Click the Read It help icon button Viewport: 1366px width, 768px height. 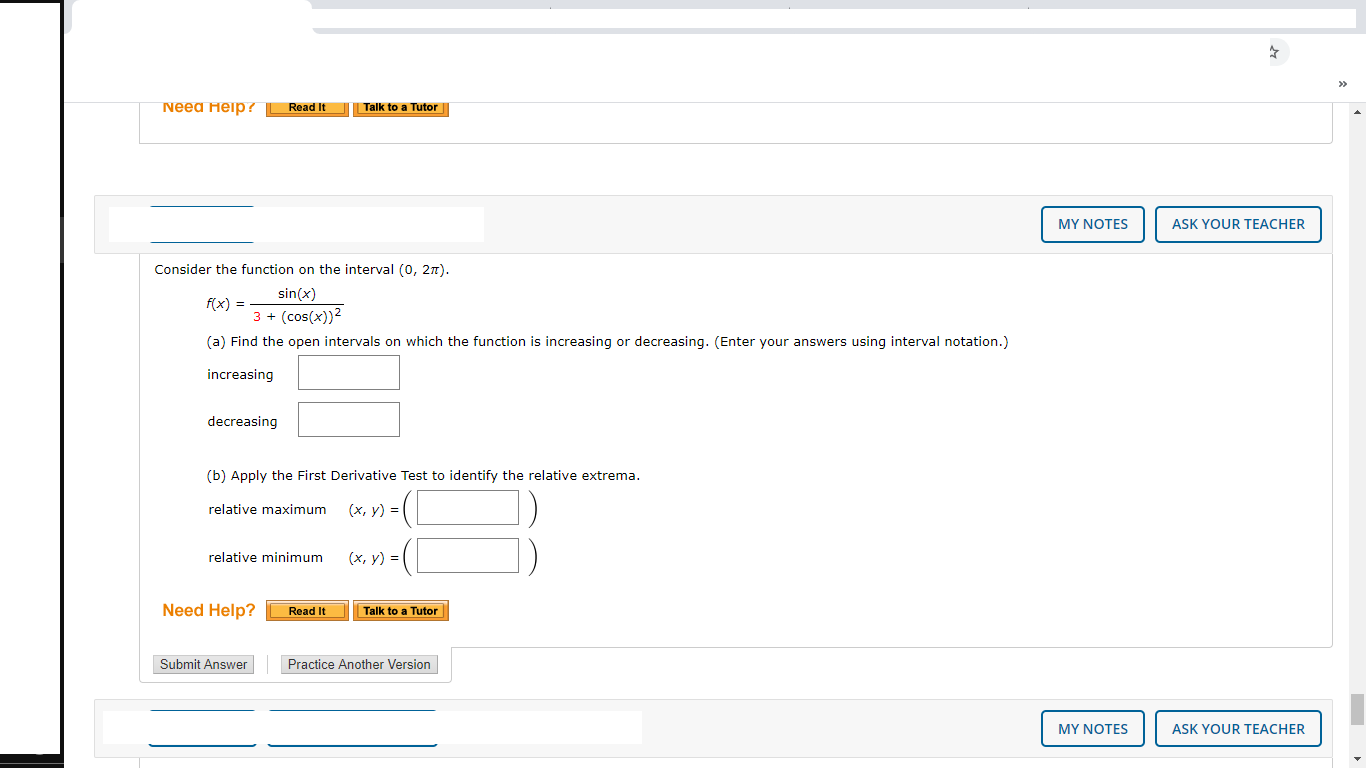coord(306,610)
